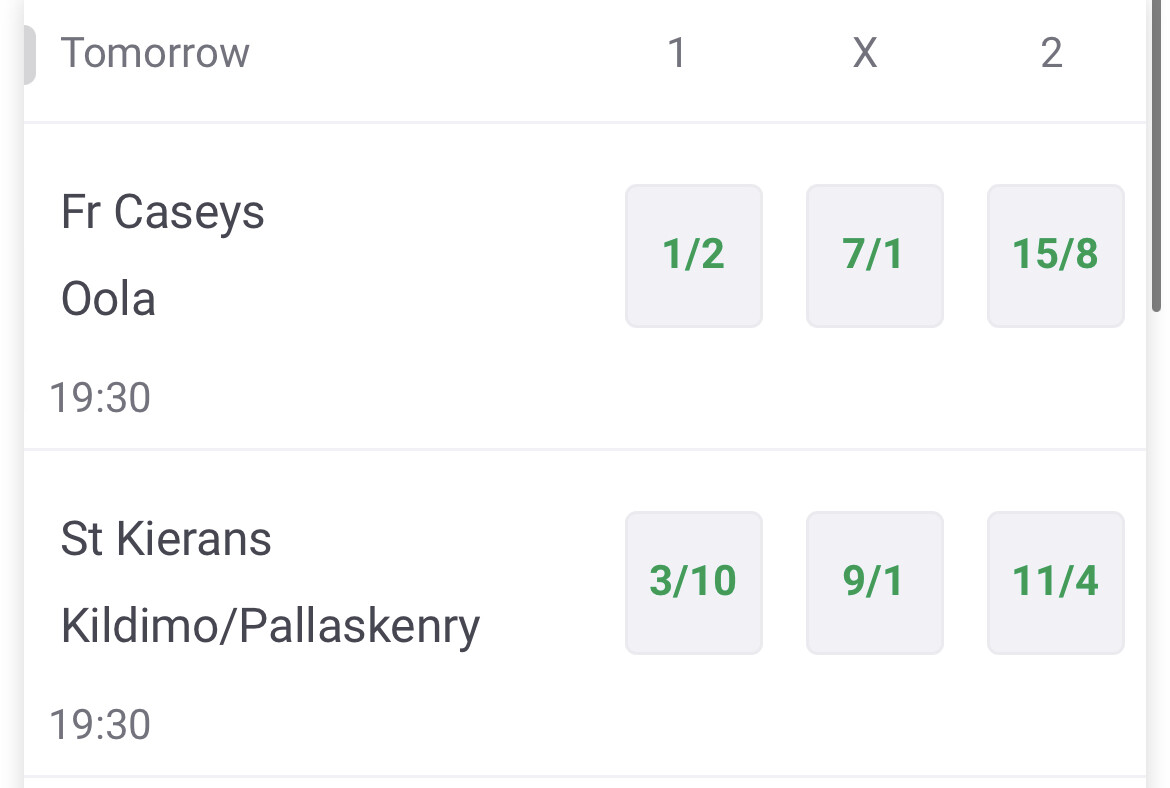This screenshot has width=1170, height=788.
Task: Click the Kildimo/Pallaskenry team name
Action: coord(270,626)
